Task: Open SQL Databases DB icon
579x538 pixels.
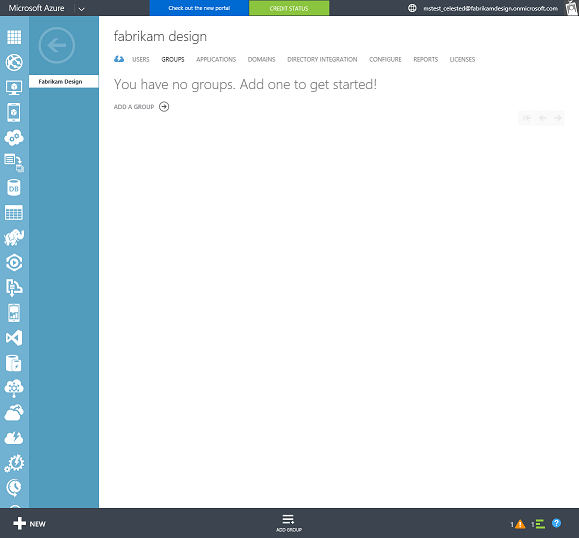Action: 14,188
